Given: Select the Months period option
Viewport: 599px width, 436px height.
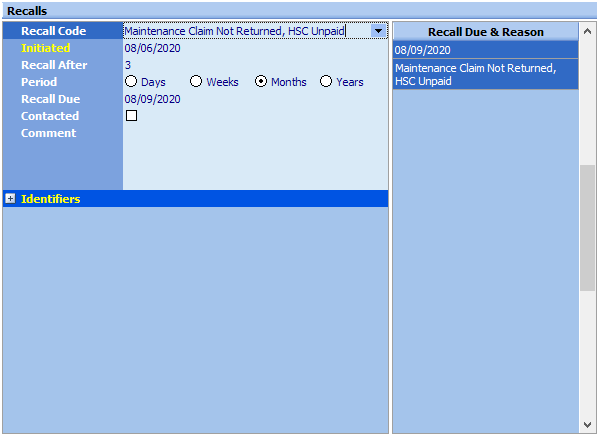Looking at the screenshot, I should coord(261,81).
